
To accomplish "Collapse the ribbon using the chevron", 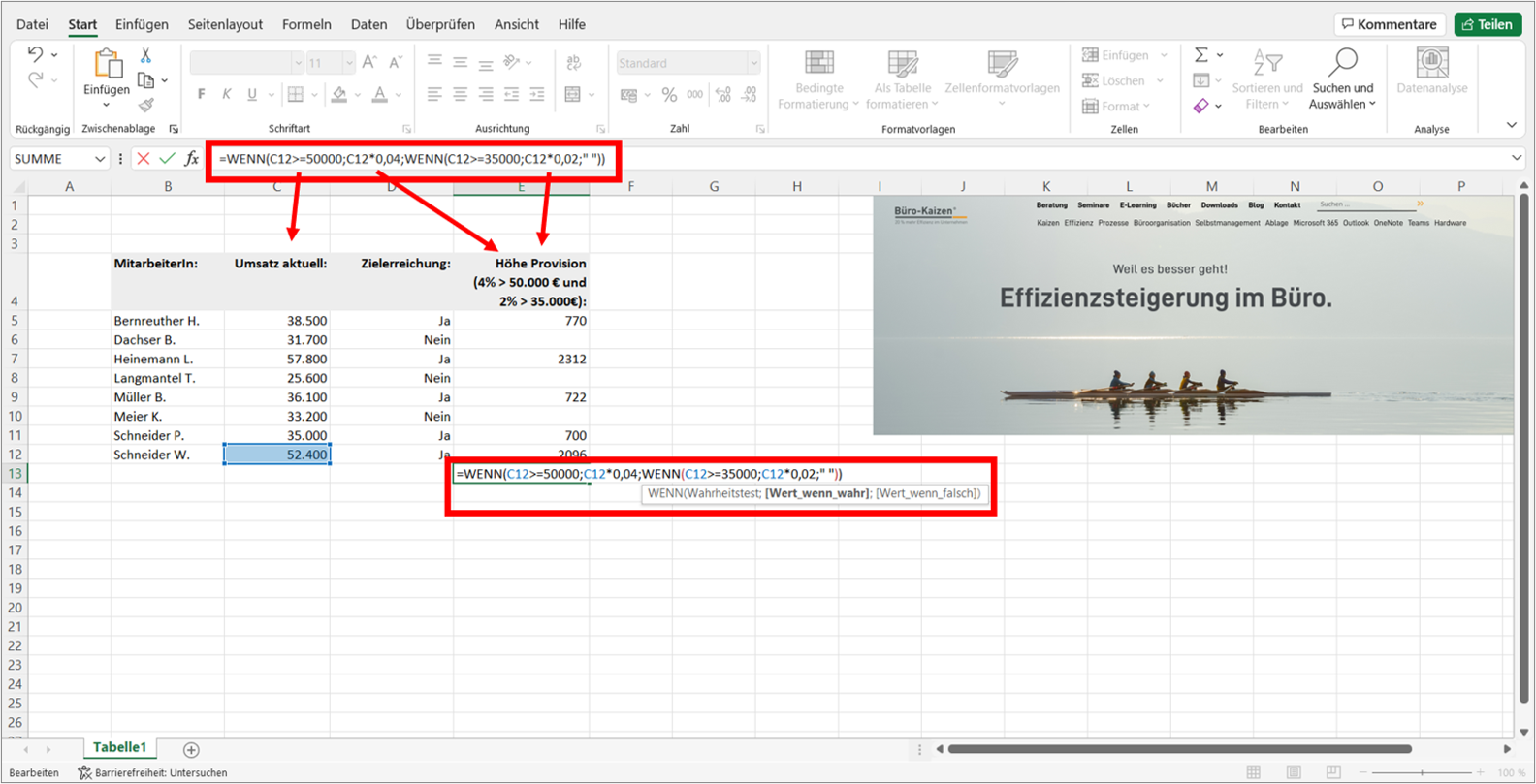I will click(1511, 125).
